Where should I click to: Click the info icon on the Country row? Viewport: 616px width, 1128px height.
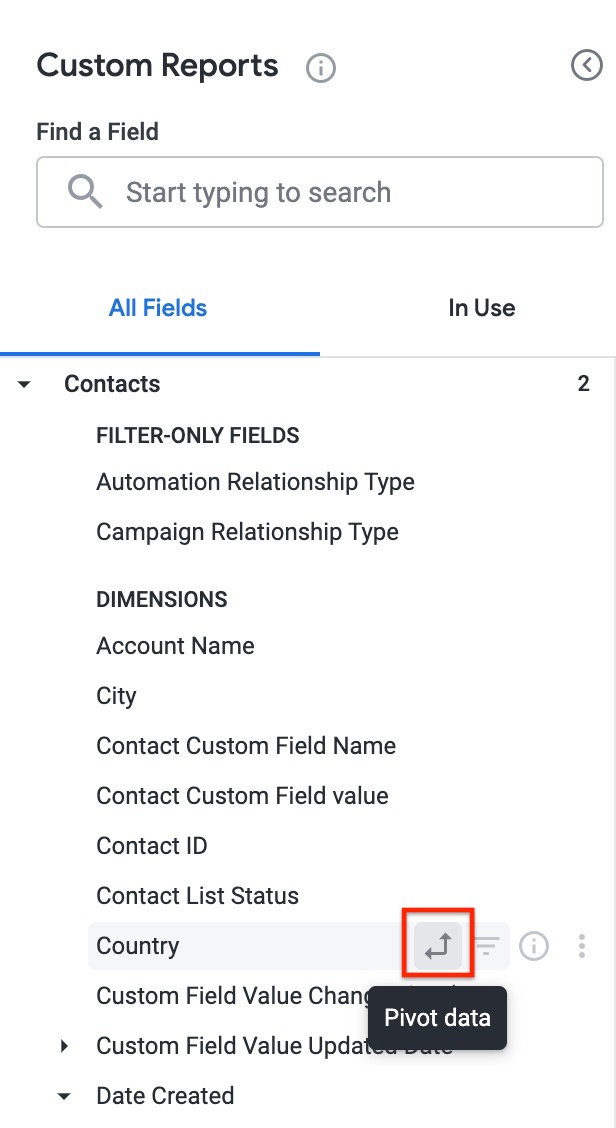click(x=534, y=945)
